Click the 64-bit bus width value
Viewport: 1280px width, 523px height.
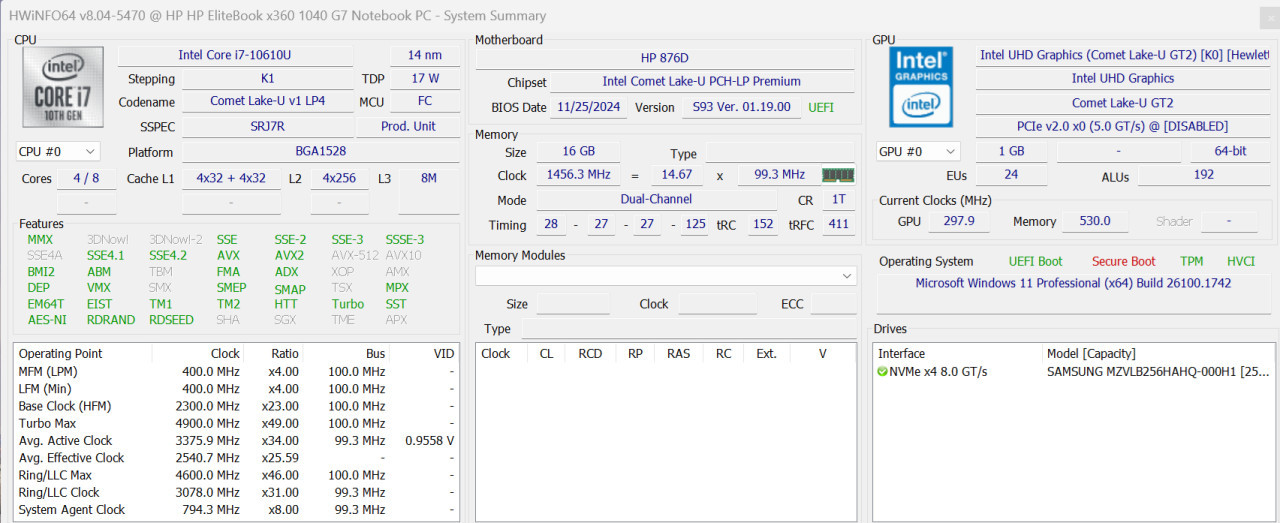click(x=1230, y=151)
